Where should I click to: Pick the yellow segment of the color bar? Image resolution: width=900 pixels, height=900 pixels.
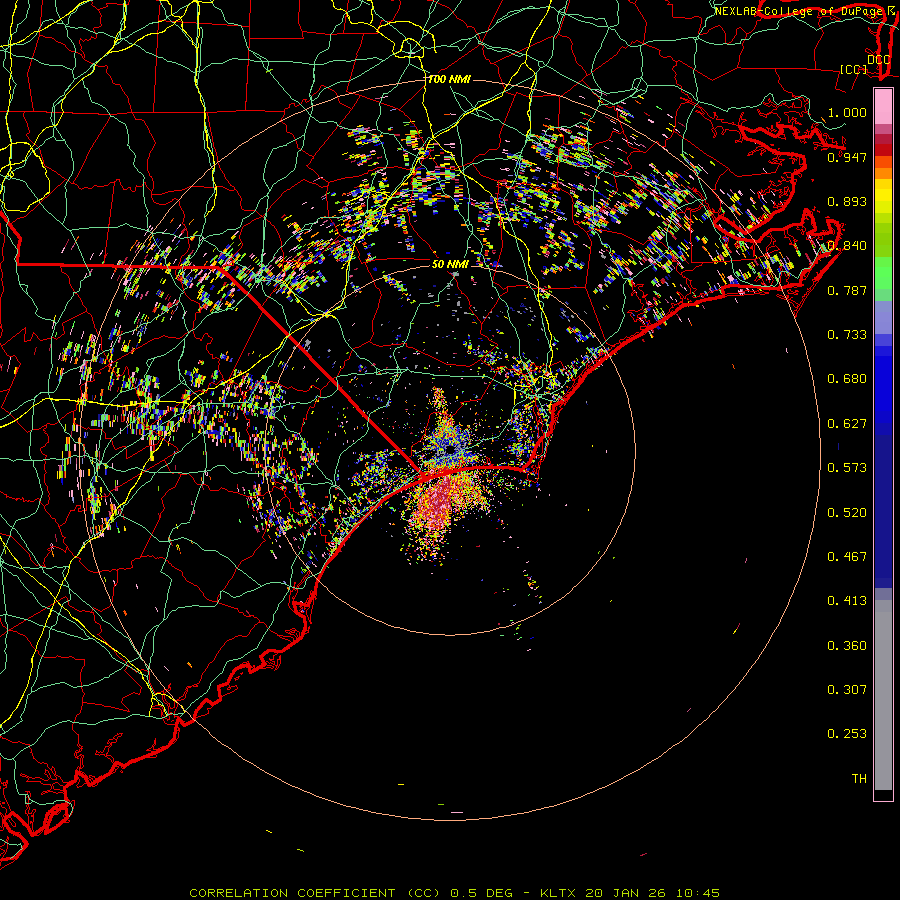click(x=883, y=196)
